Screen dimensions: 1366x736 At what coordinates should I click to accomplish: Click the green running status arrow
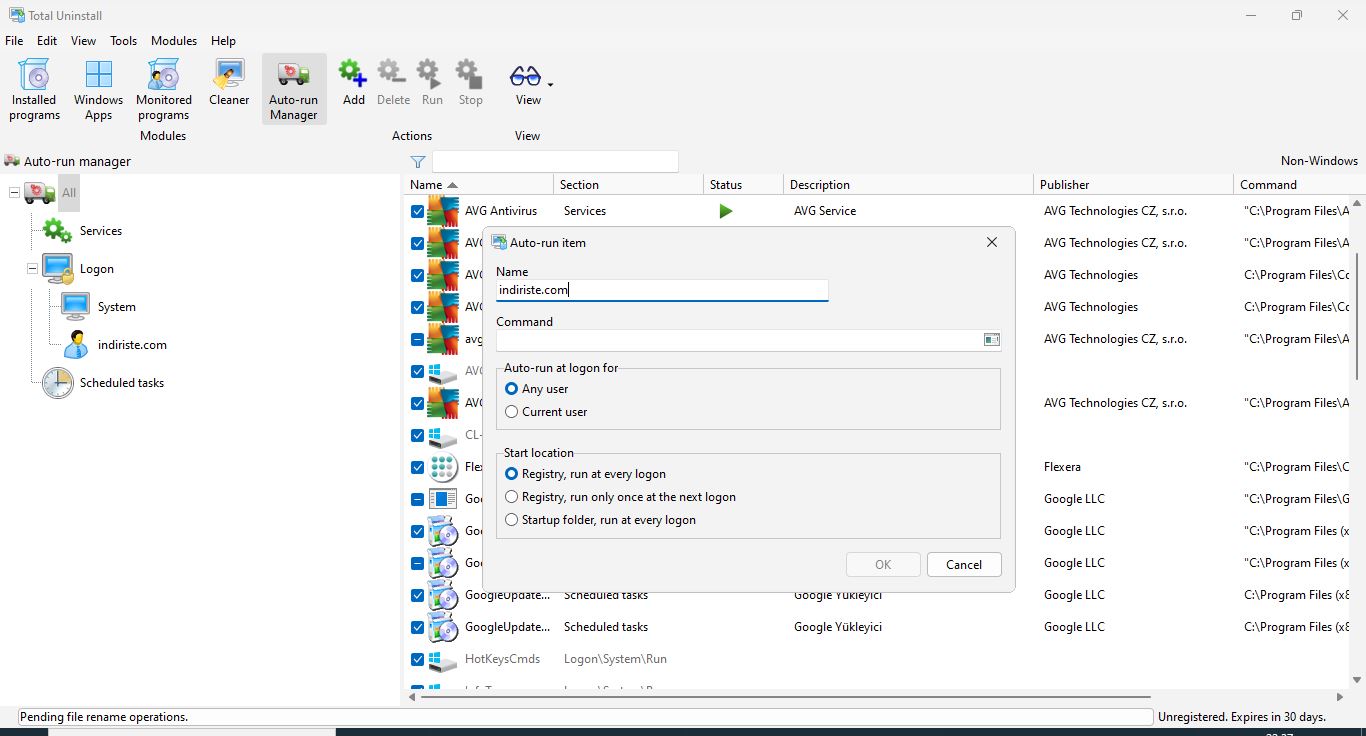pyautogui.click(x=726, y=211)
